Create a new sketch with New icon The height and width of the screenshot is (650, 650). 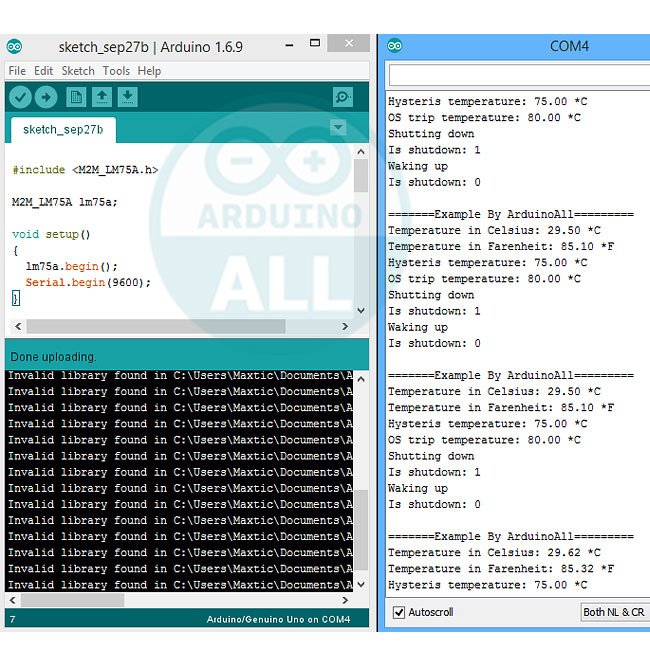(x=76, y=97)
